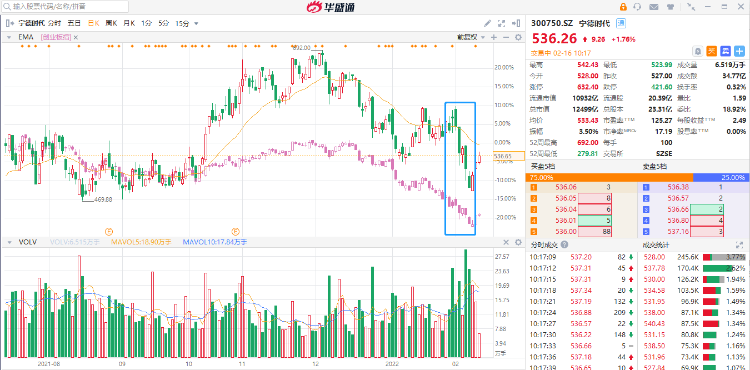Click the 469.88 low price marker on chart
750x370 pixels.
tap(103, 200)
